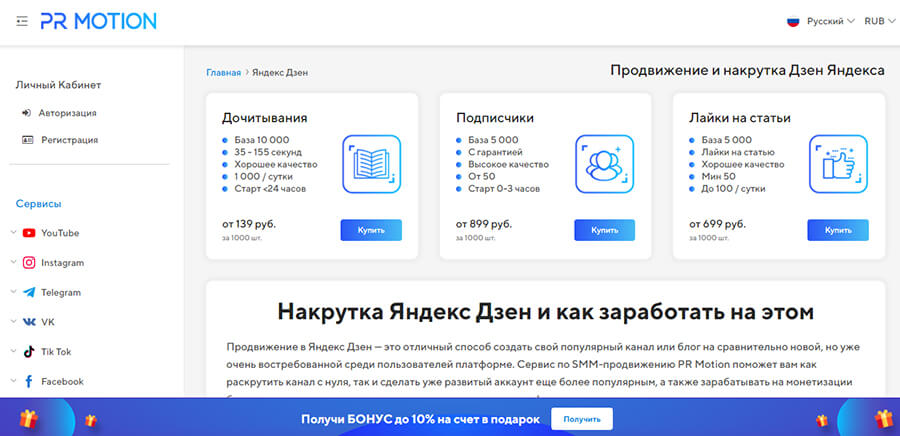Open the RUB currency dropdown
This screenshot has width=900, height=436.
coord(880,21)
